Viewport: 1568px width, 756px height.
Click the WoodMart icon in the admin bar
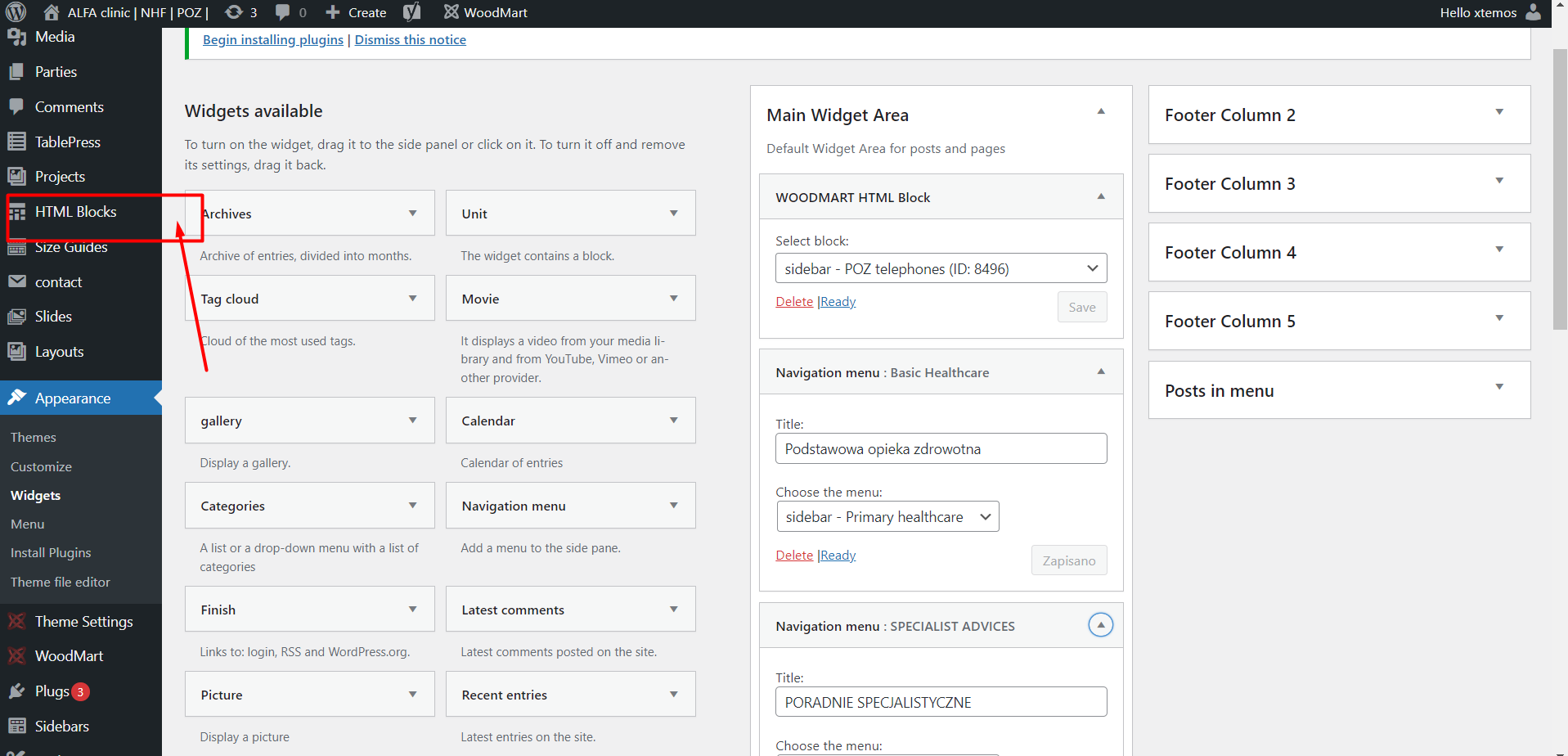pos(452,12)
